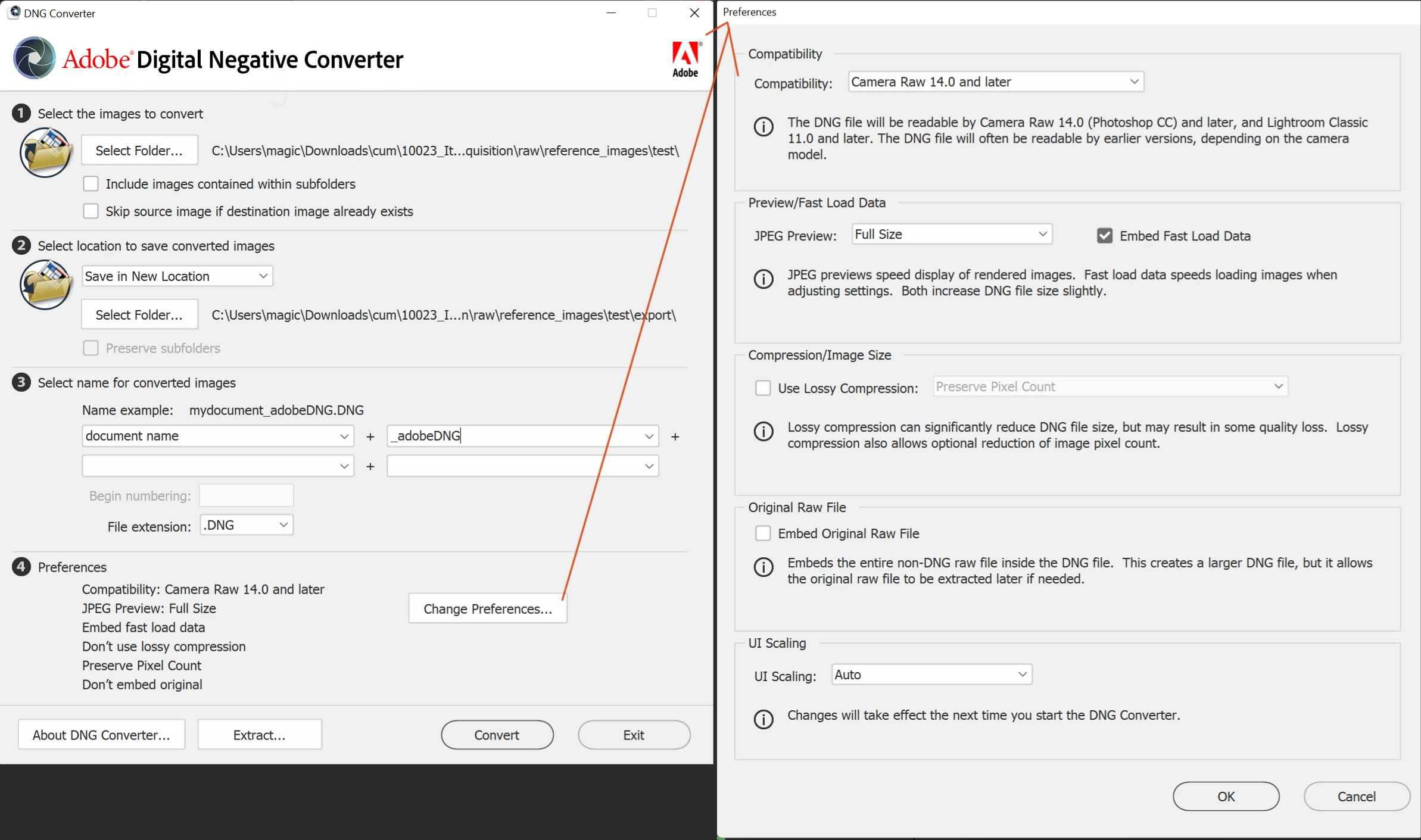Enable Include images contained within subfolders
1421x840 pixels.
click(91, 184)
